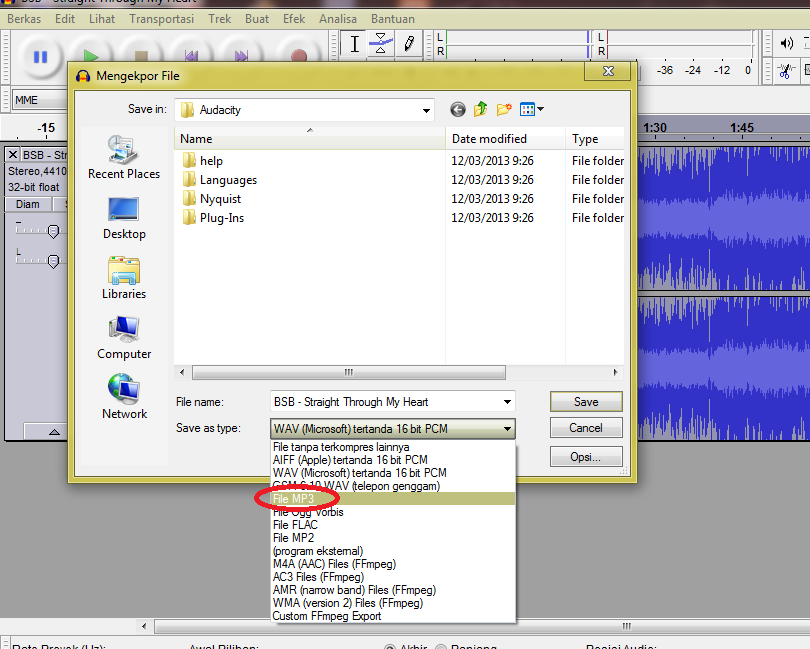The image size is (810, 649).
Task: Open the MME audio host dropdown
Action: [38, 100]
